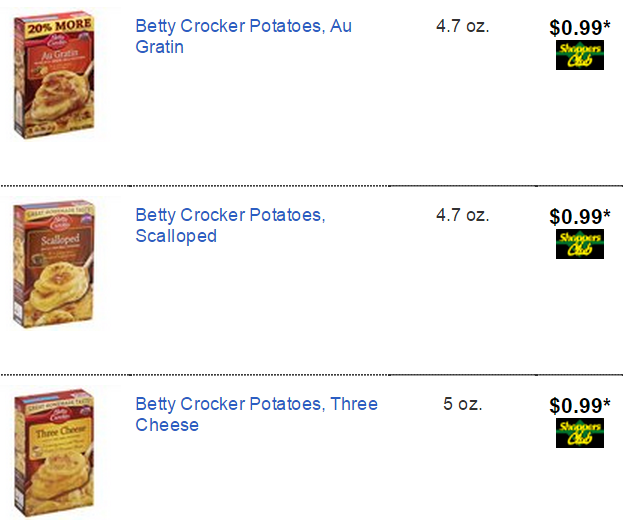Image resolution: width=623 pixels, height=522 pixels.
Task: Click Shoppers Club icon for Au Gratin potatoes
Action: [x=580, y=55]
